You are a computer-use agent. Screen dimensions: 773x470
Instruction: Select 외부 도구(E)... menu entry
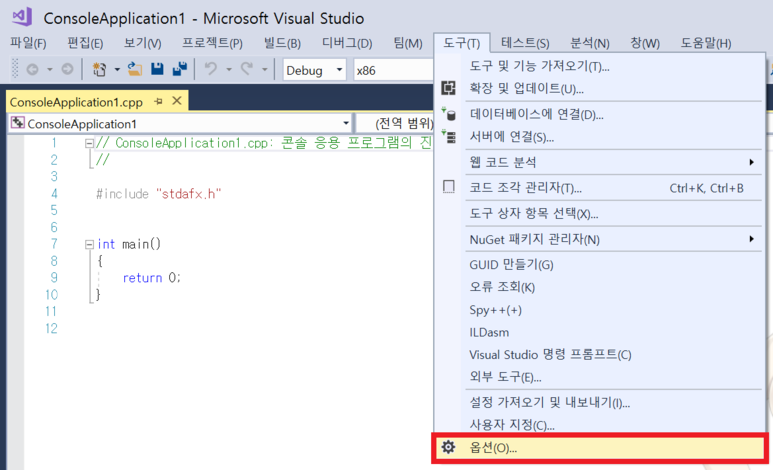coord(599,377)
